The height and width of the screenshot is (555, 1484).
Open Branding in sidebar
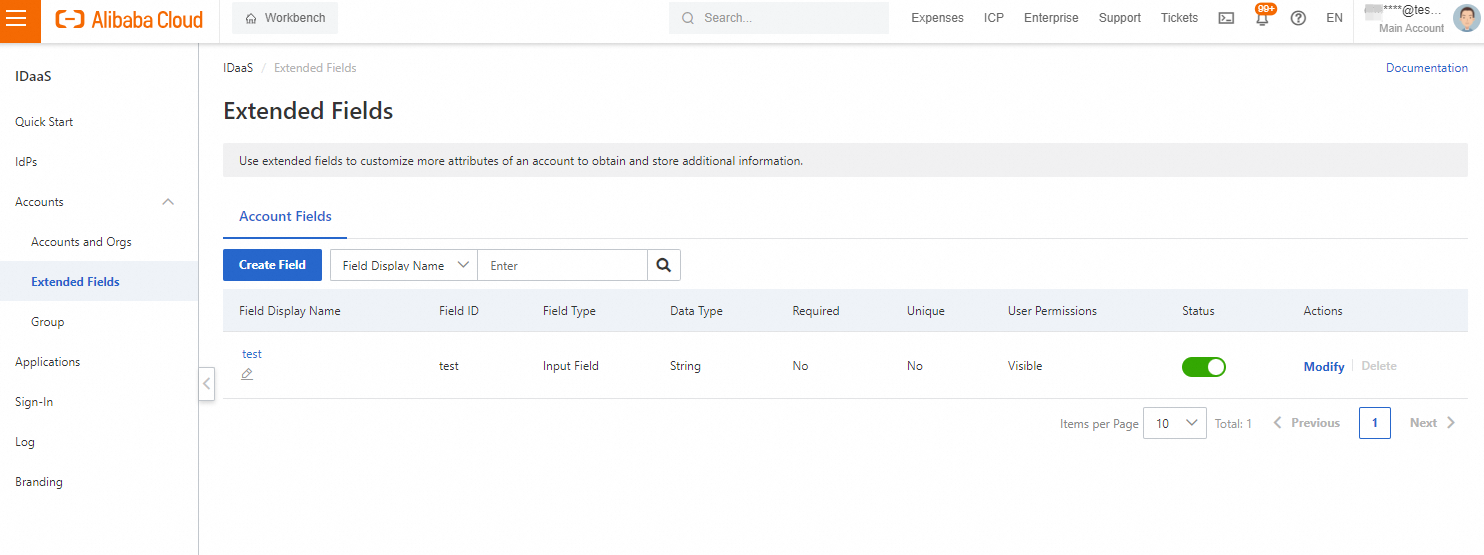click(x=39, y=482)
